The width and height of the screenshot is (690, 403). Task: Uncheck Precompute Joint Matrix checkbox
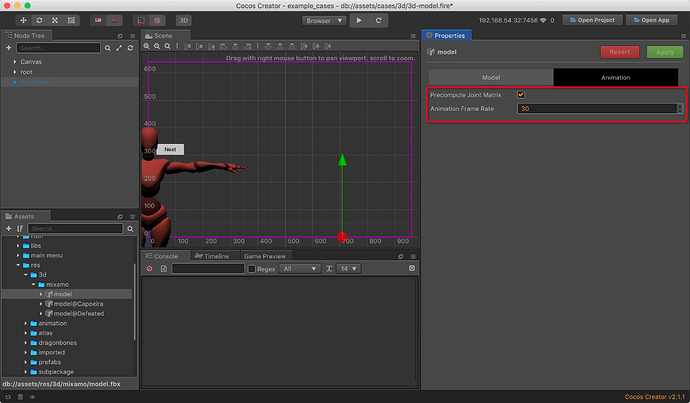tap(521, 95)
